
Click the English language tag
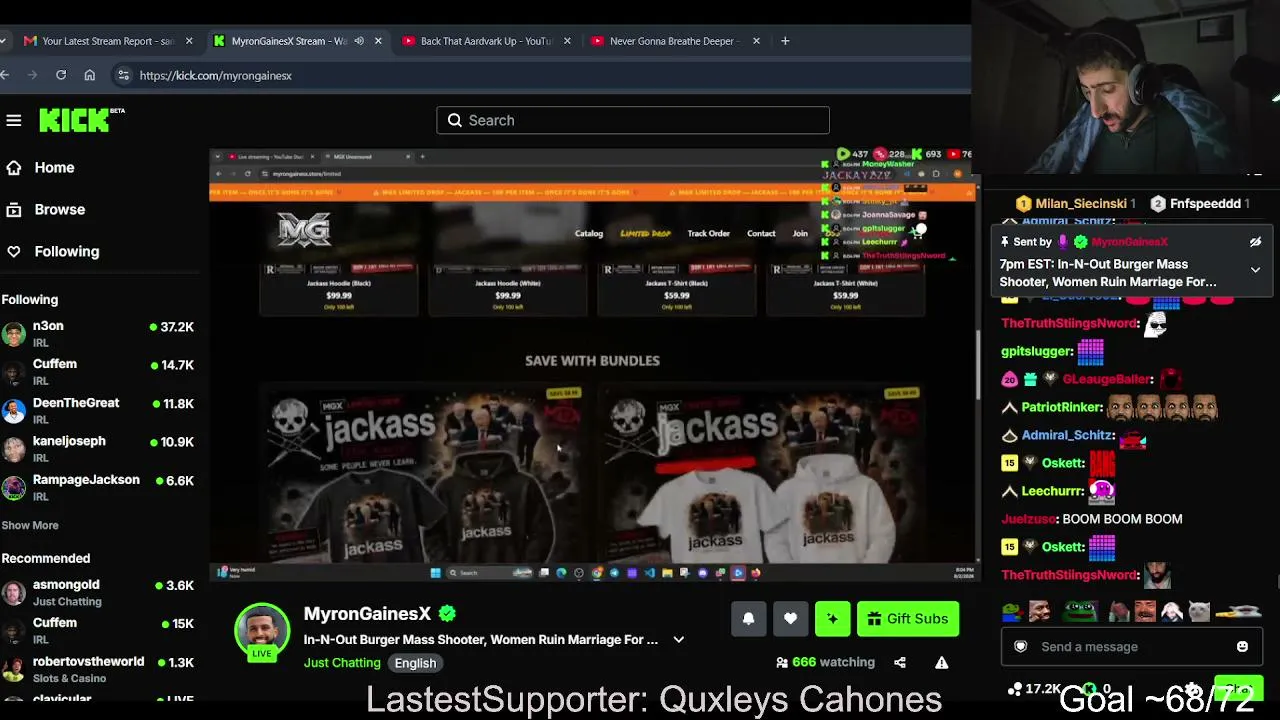coord(415,663)
